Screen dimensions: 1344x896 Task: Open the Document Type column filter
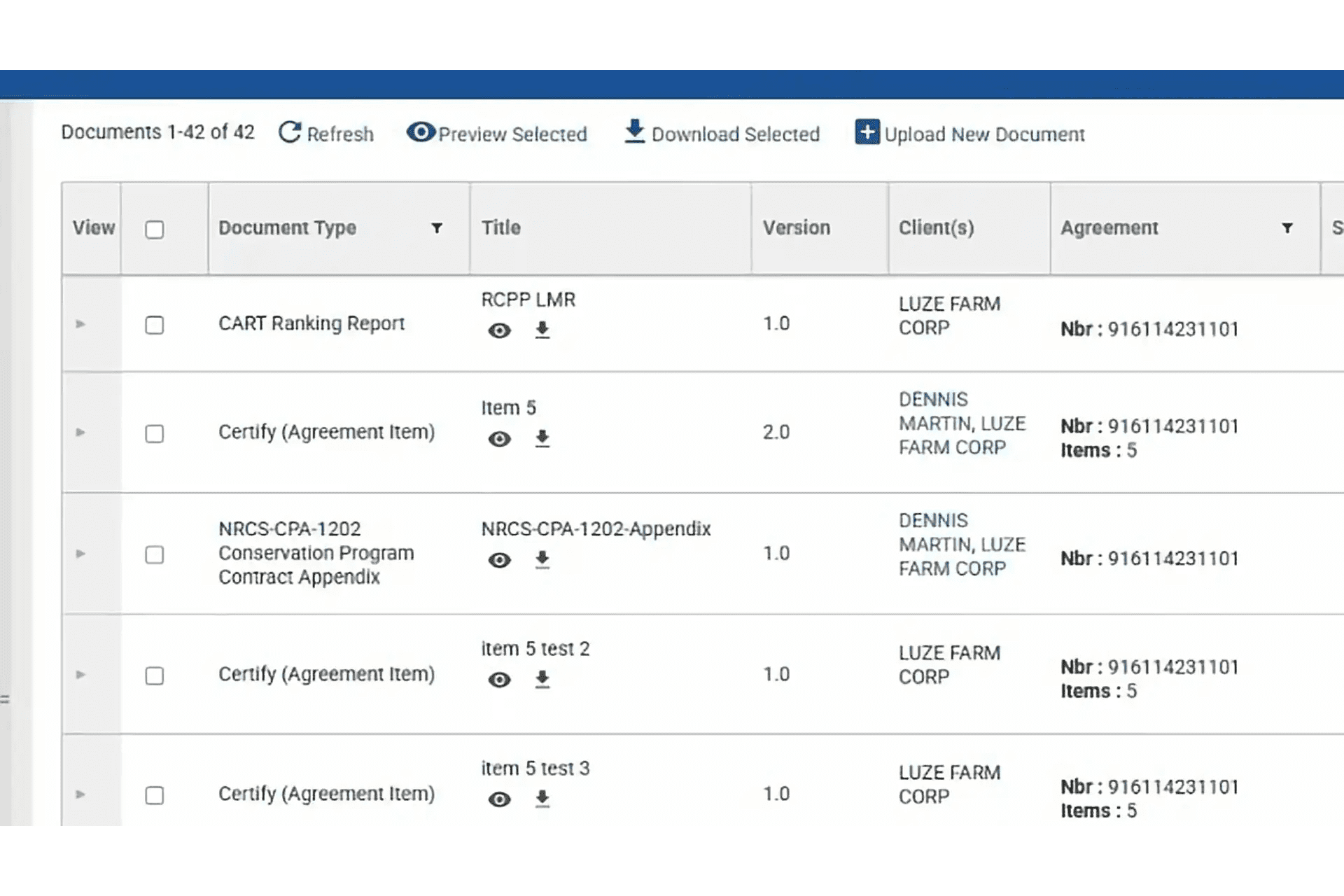click(x=437, y=228)
